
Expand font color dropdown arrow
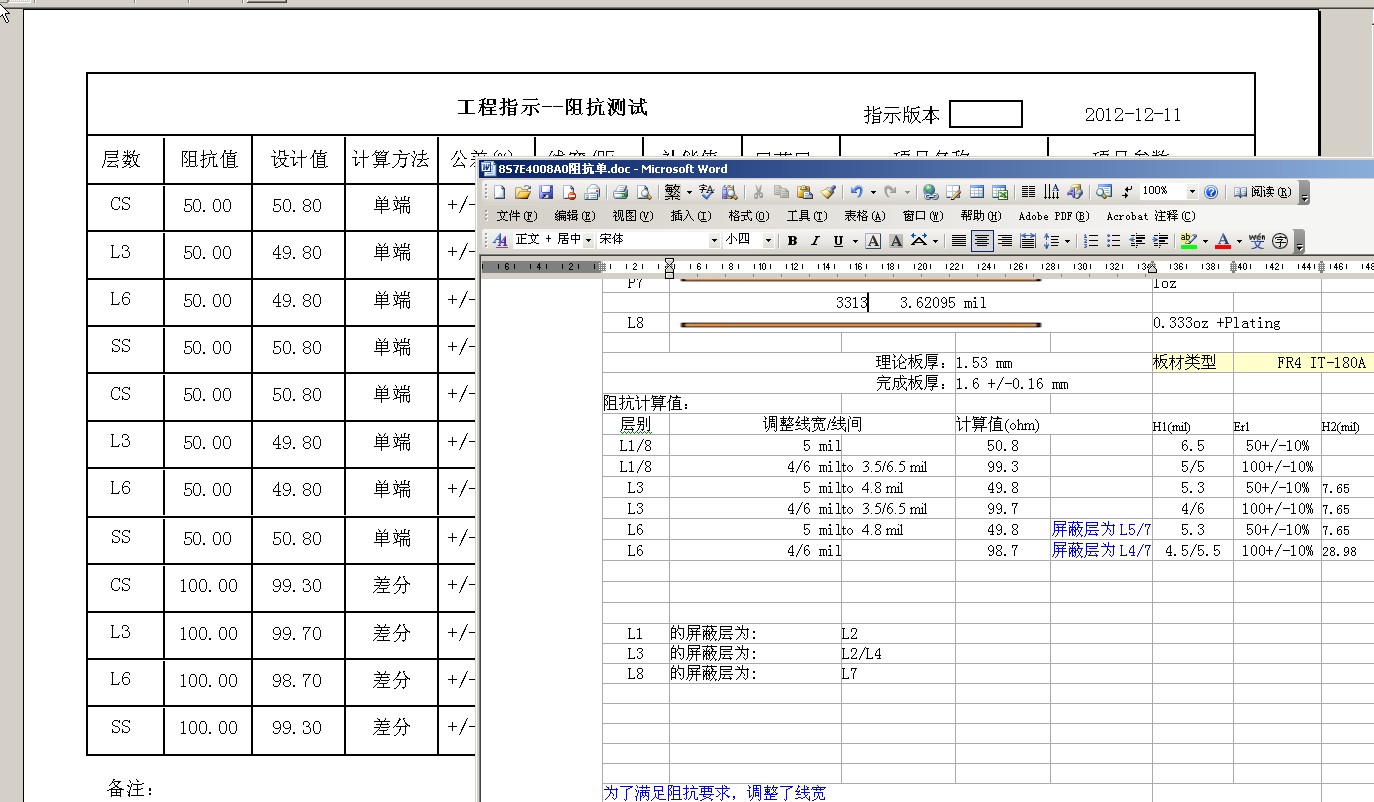[1239, 240]
